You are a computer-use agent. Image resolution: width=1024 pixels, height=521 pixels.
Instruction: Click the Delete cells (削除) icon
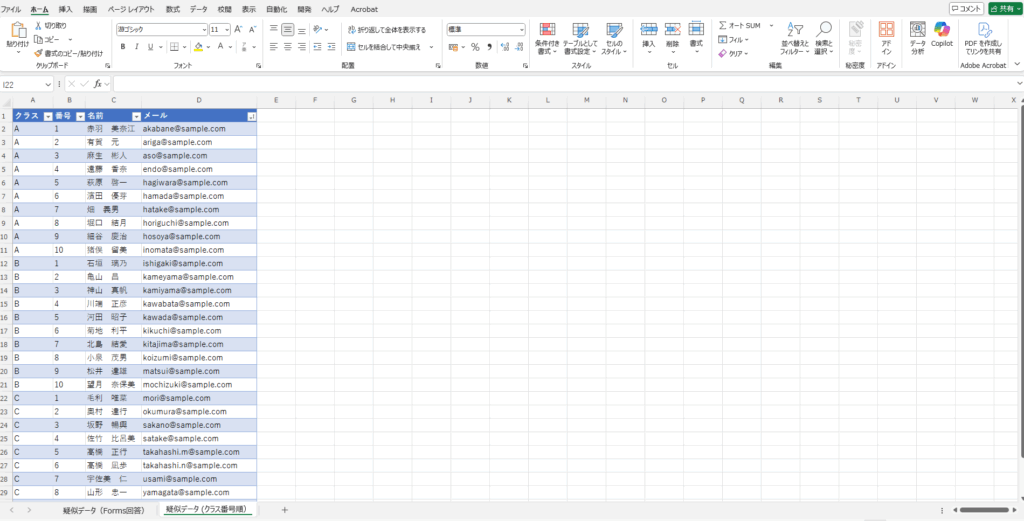tap(673, 29)
